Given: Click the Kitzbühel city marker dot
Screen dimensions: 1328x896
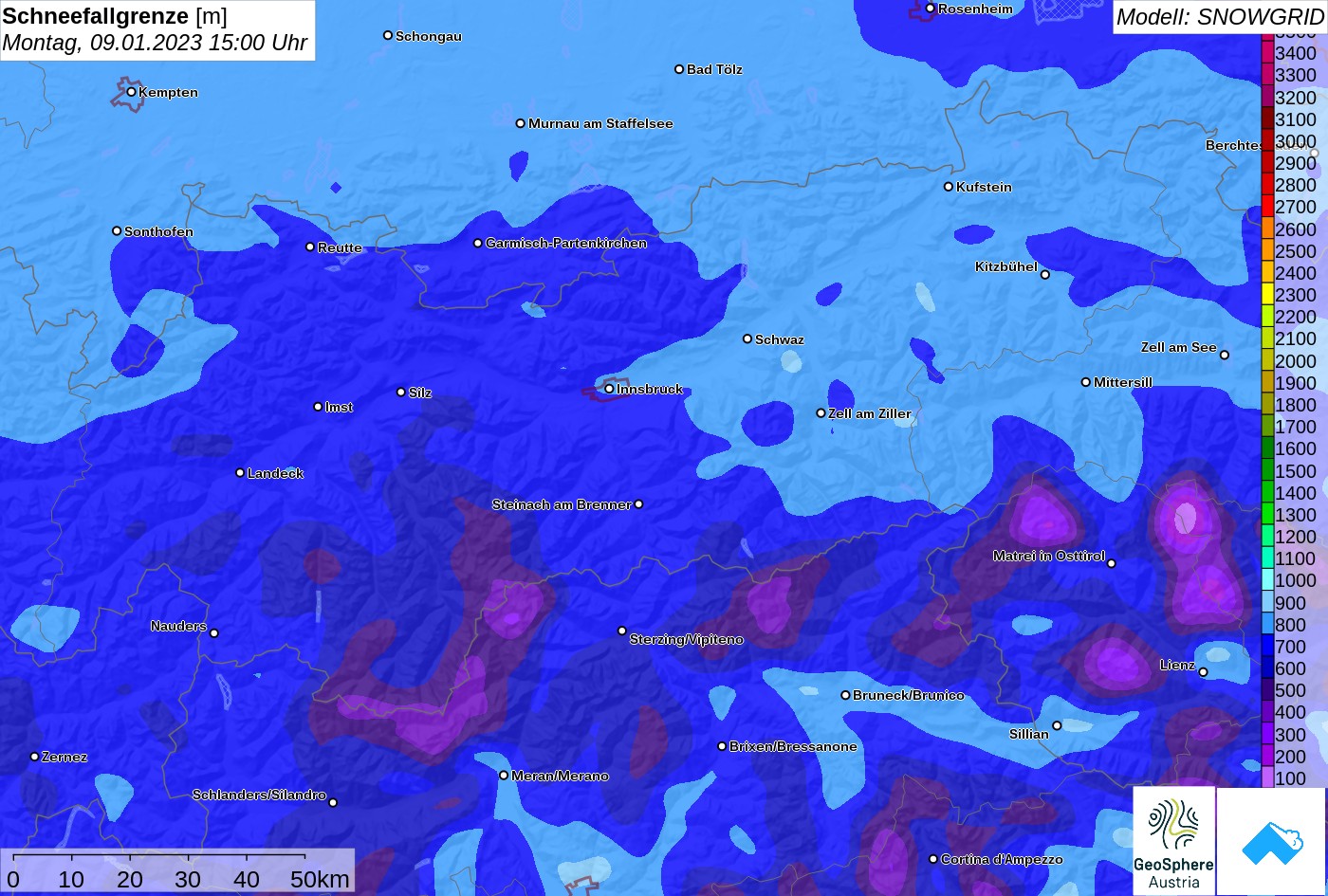Looking at the screenshot, I should [1045, 275].
